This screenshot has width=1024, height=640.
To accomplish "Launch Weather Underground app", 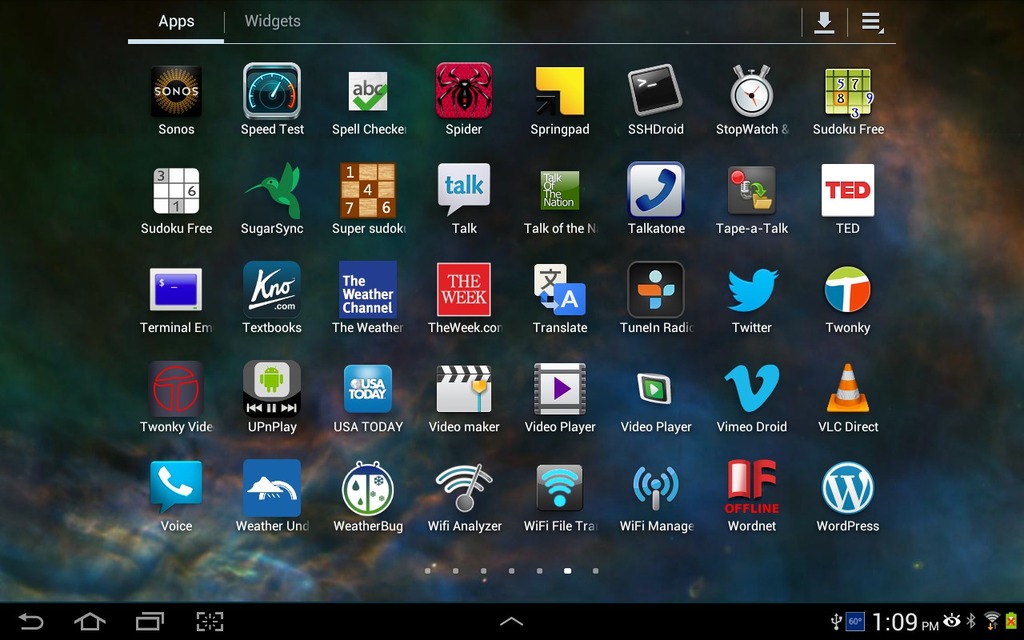I will 272,498.
